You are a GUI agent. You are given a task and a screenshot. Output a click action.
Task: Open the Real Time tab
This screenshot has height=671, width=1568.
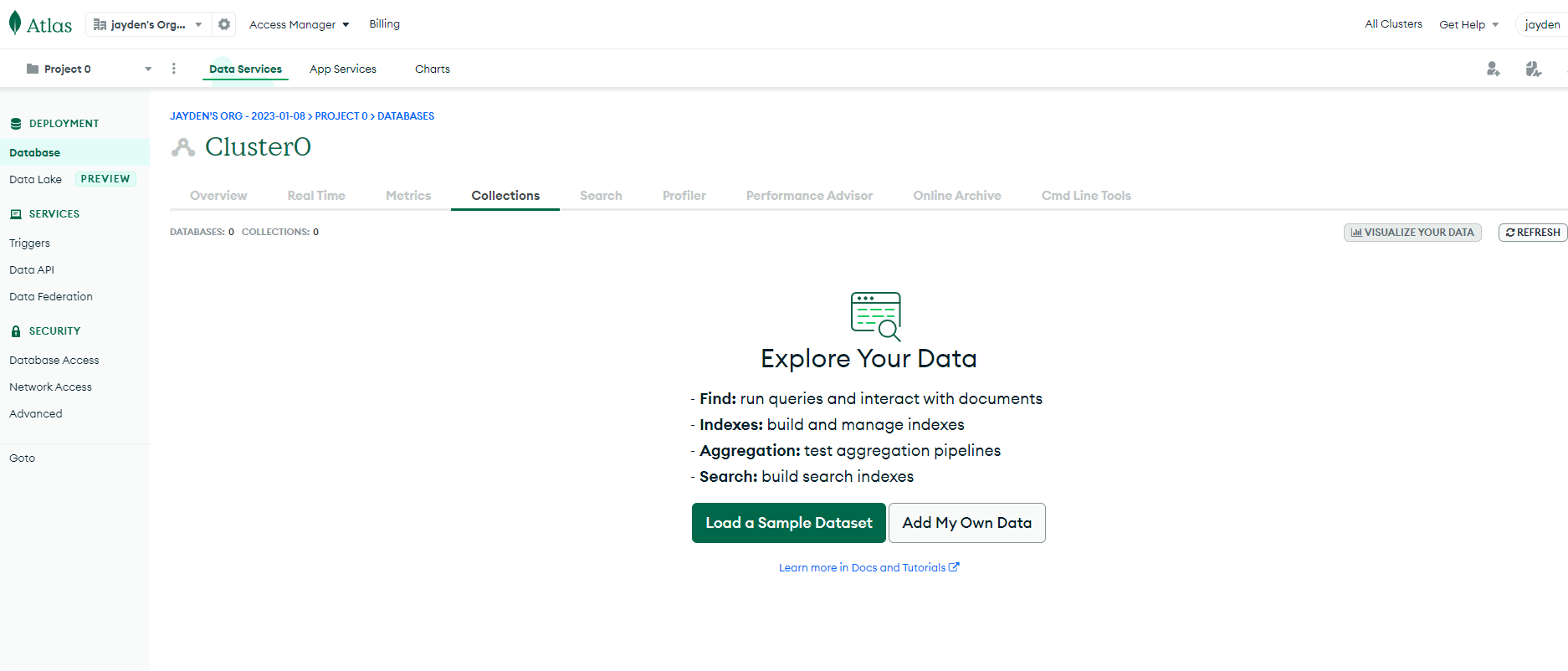click(316, 196)
